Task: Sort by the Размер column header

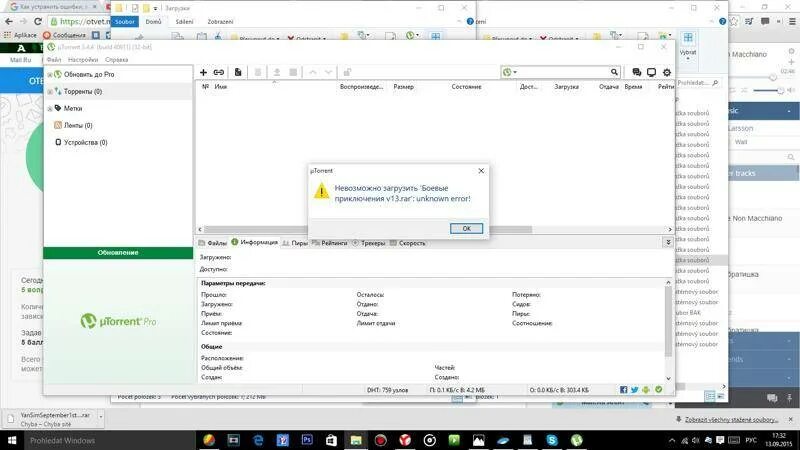Action: coord(403,87)
